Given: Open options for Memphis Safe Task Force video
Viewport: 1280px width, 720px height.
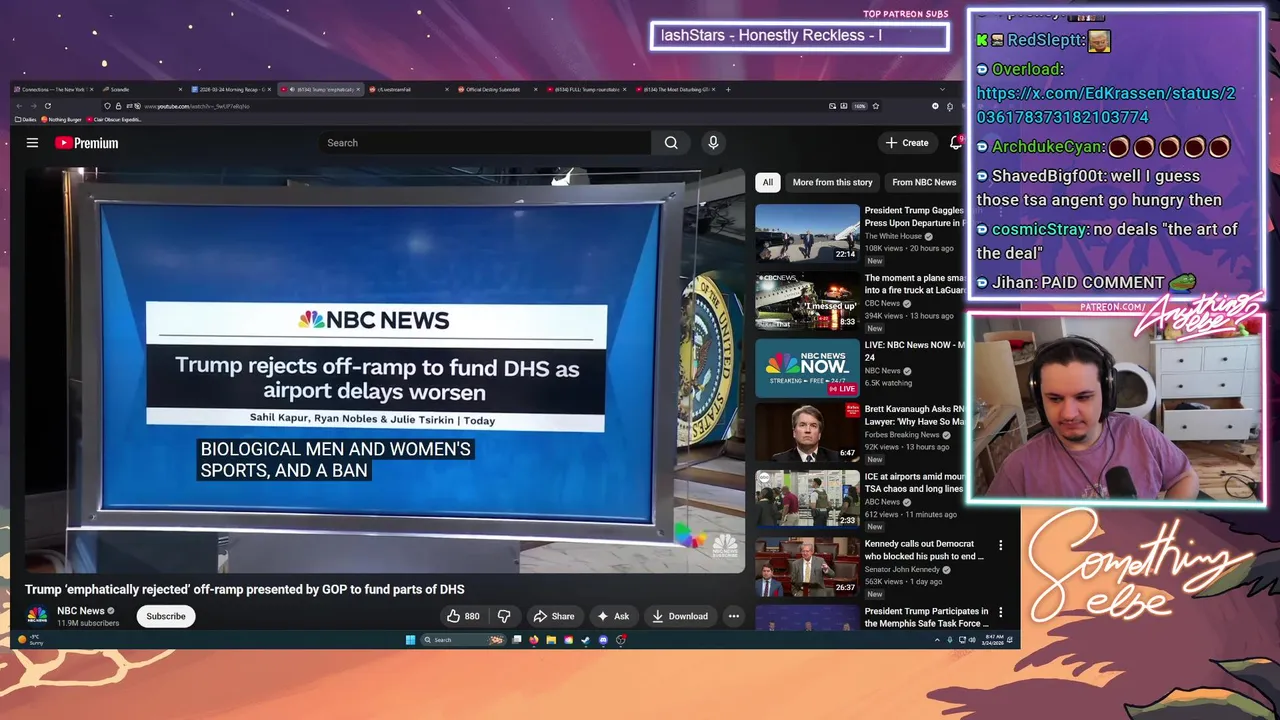Looking at the screenshot, I should point(1000,613).
